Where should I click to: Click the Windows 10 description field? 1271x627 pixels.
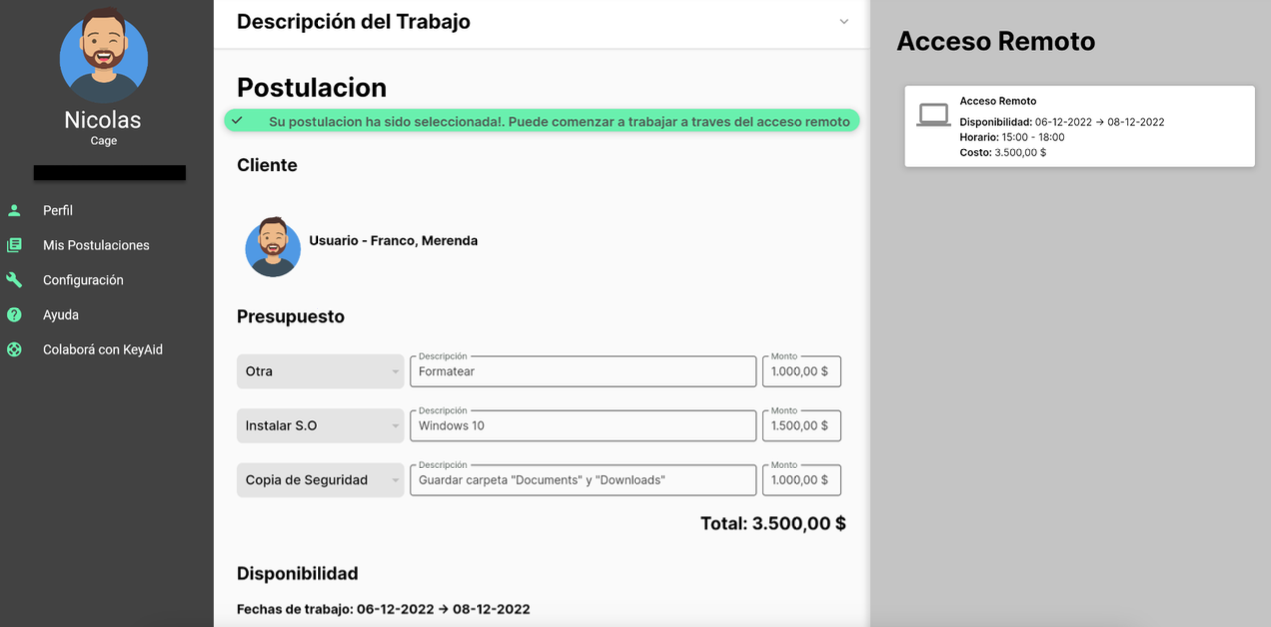583,425
